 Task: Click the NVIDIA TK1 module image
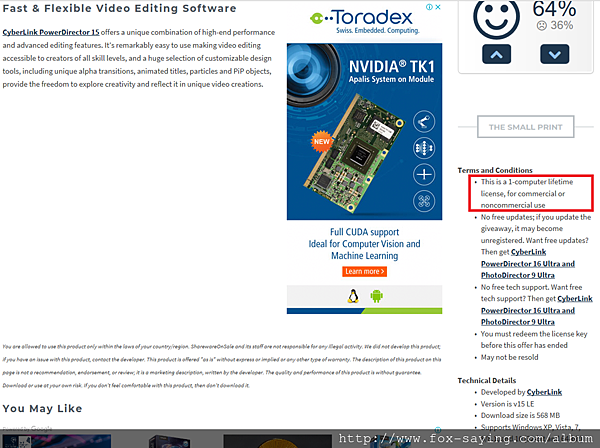[356, 153]
